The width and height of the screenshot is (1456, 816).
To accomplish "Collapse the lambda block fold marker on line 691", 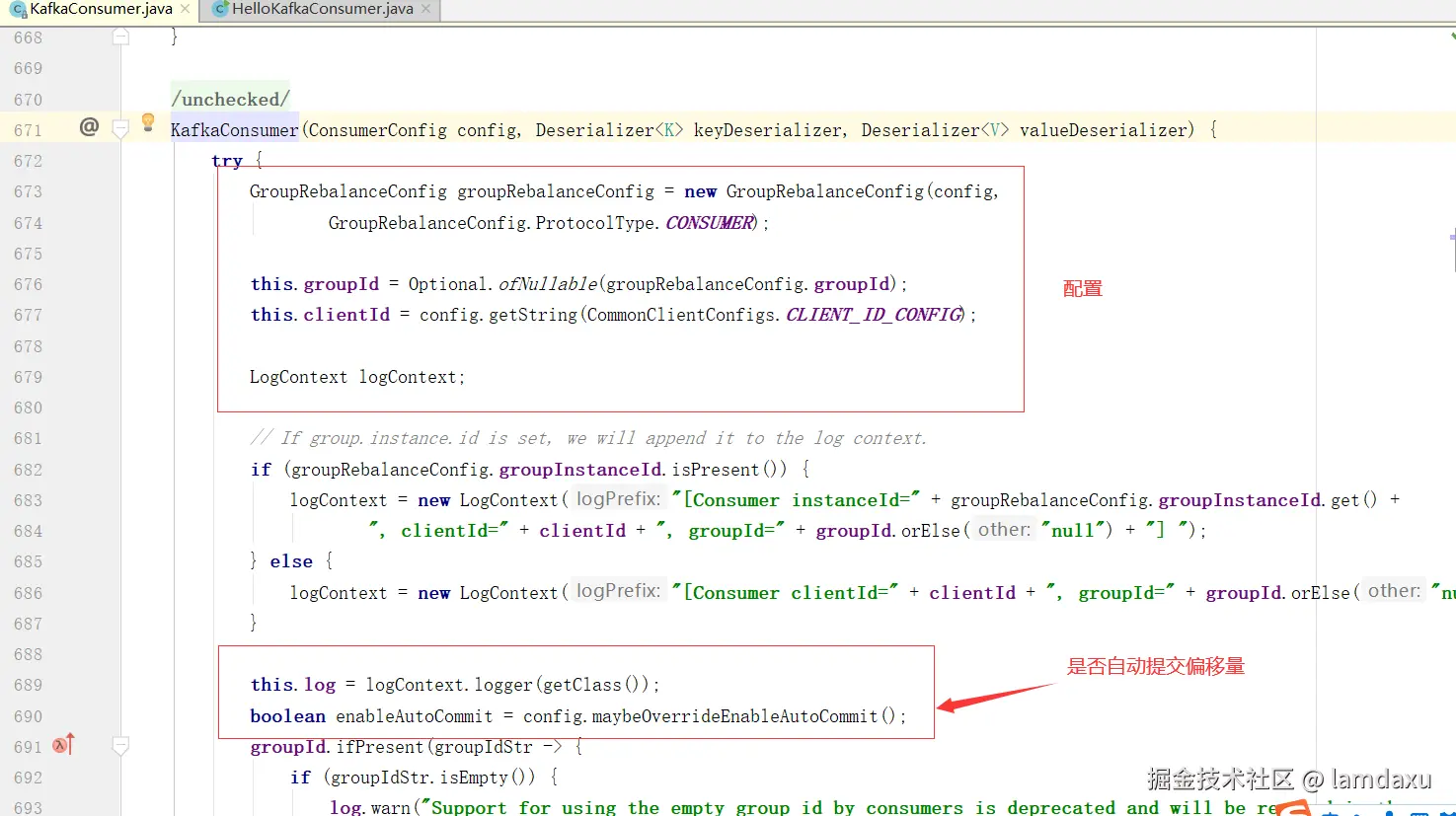I will [120, 747].
